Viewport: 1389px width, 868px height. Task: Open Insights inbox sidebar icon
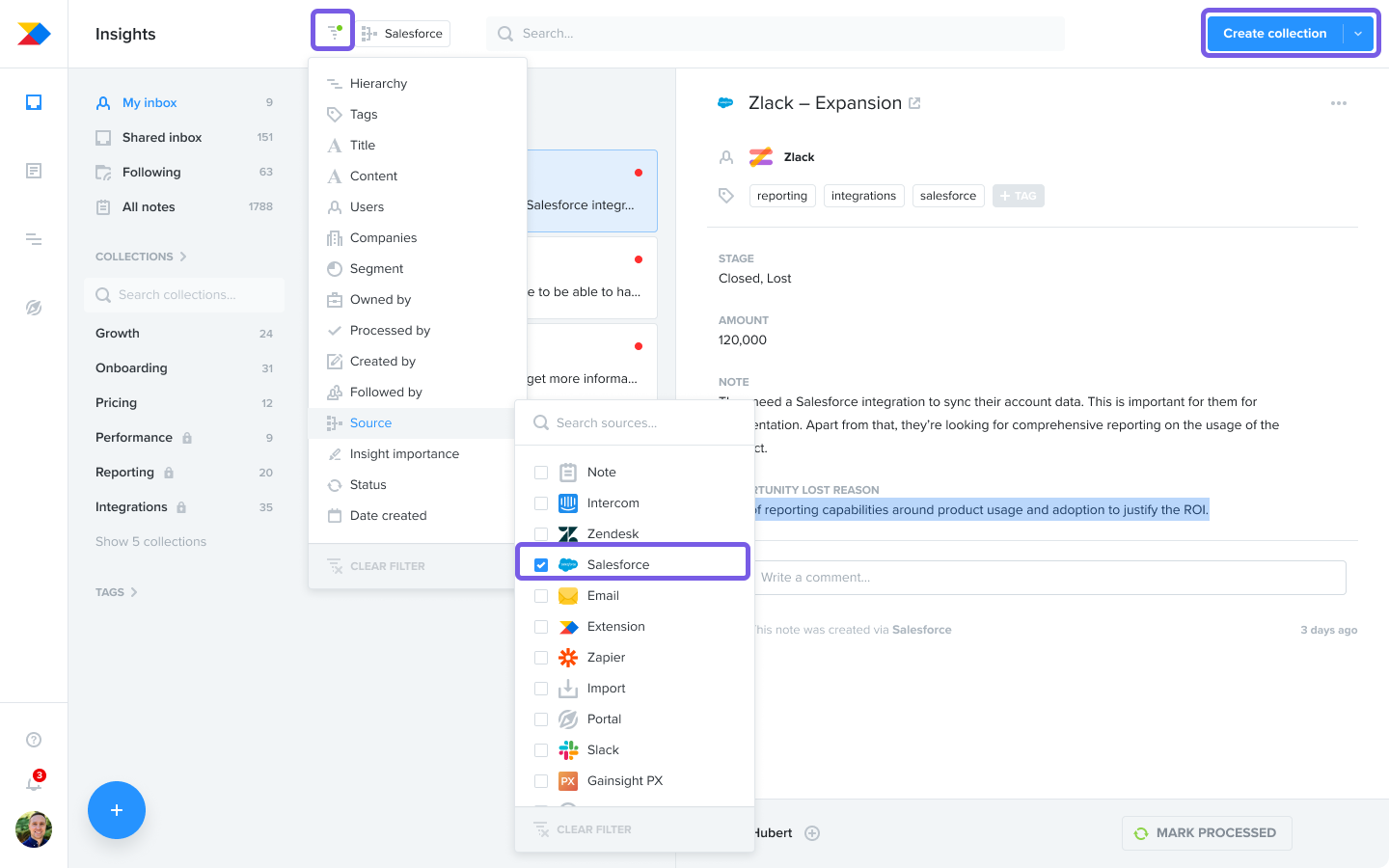pos(34,102)
